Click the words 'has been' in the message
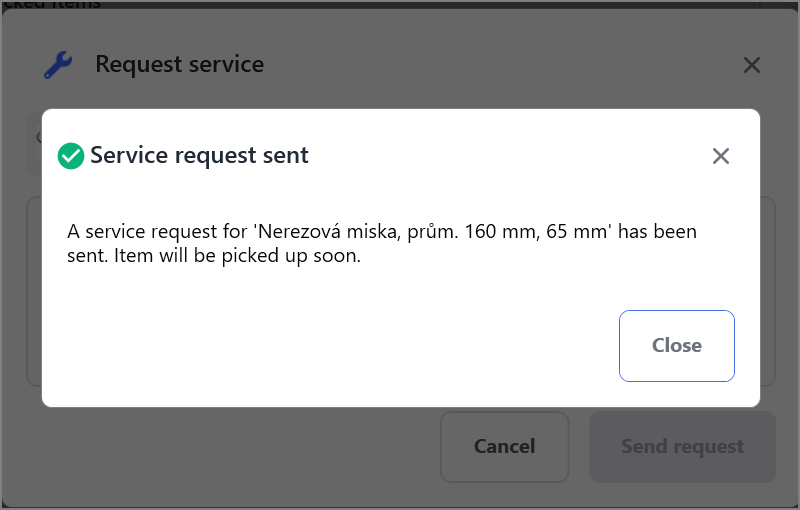The height and width of the screenshot is (510, 800). (x=657, y=232)
